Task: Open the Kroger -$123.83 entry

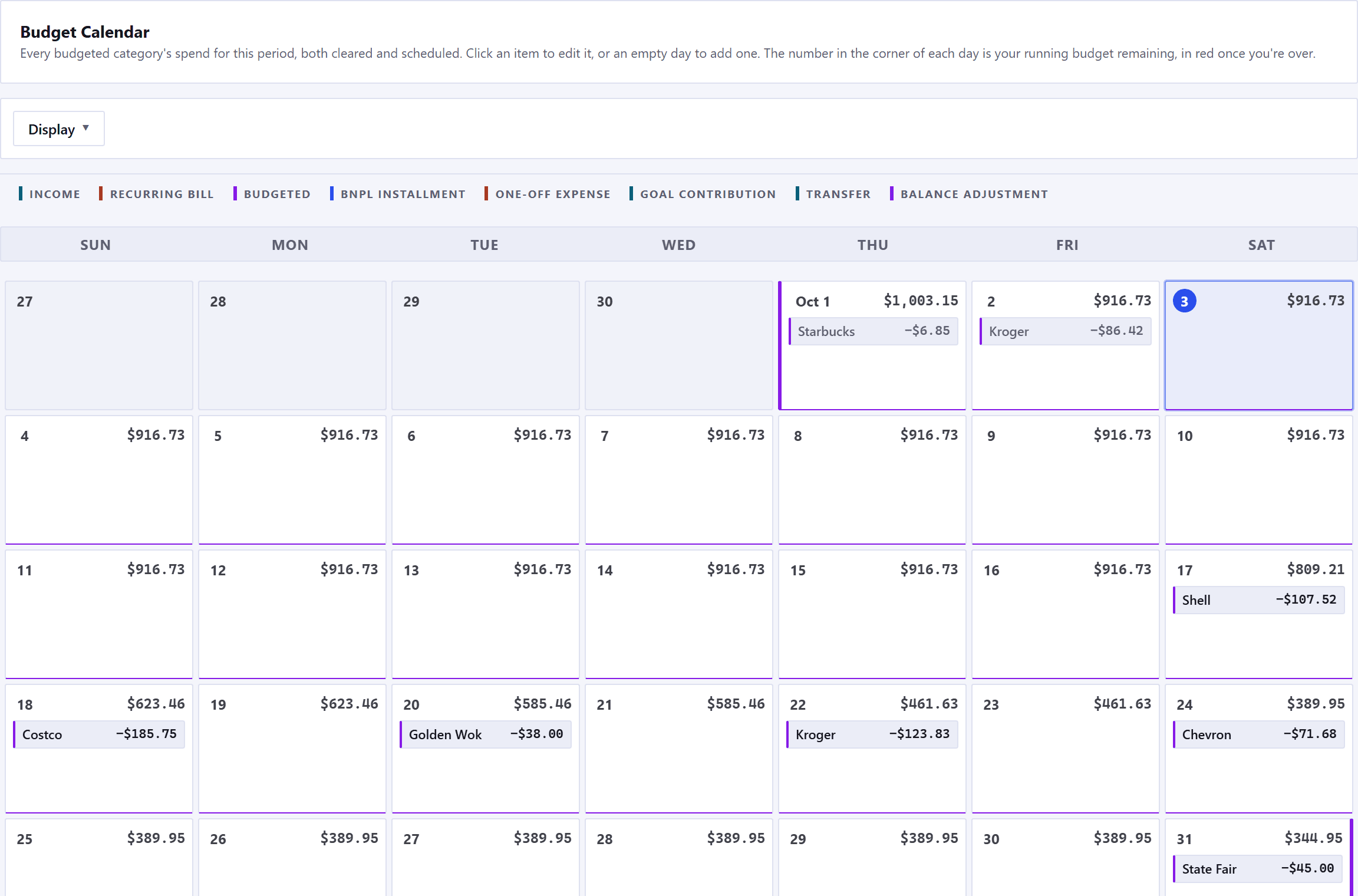Action: point(872,734)
